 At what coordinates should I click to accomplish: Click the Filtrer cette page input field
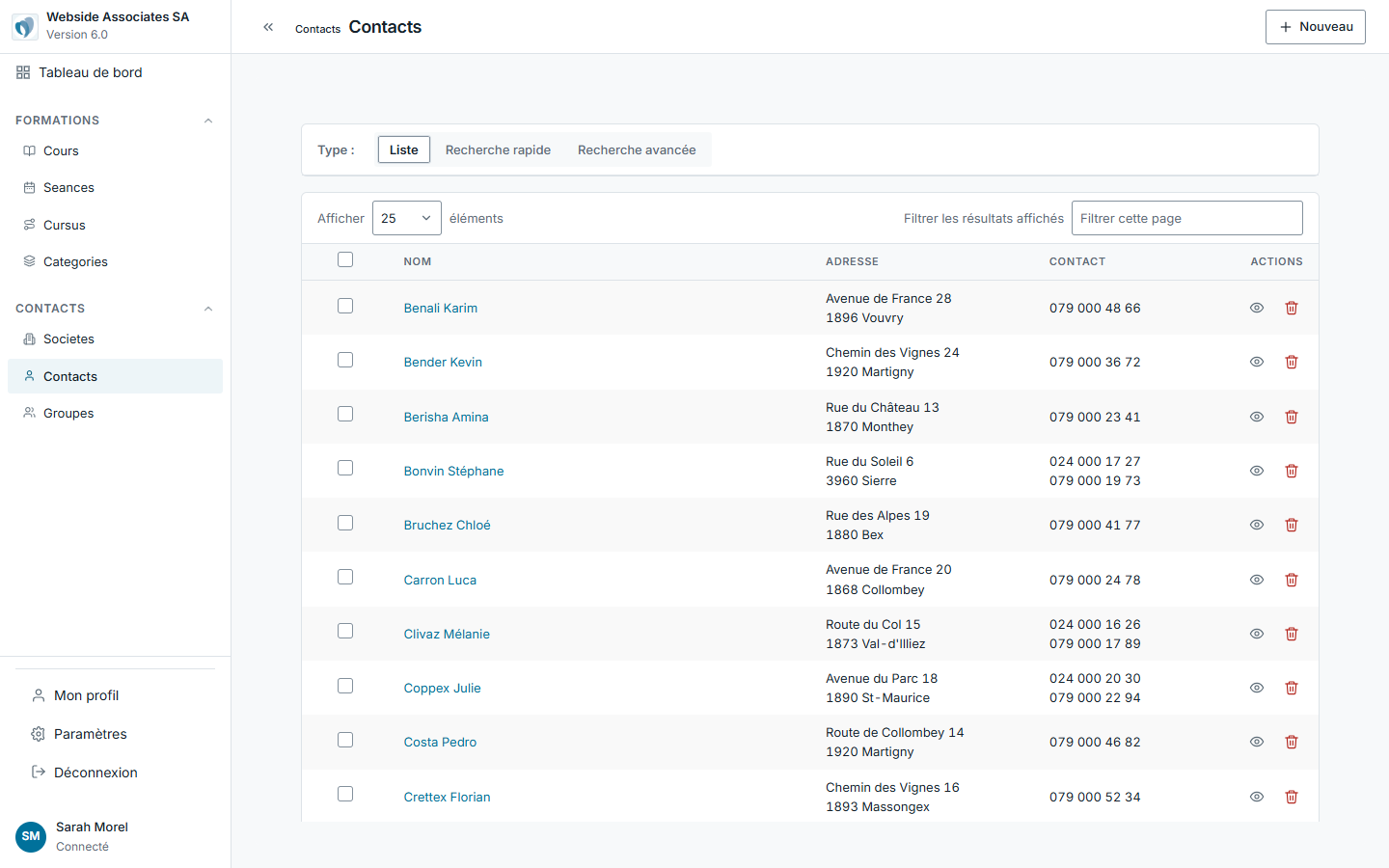coord(1187,218)
